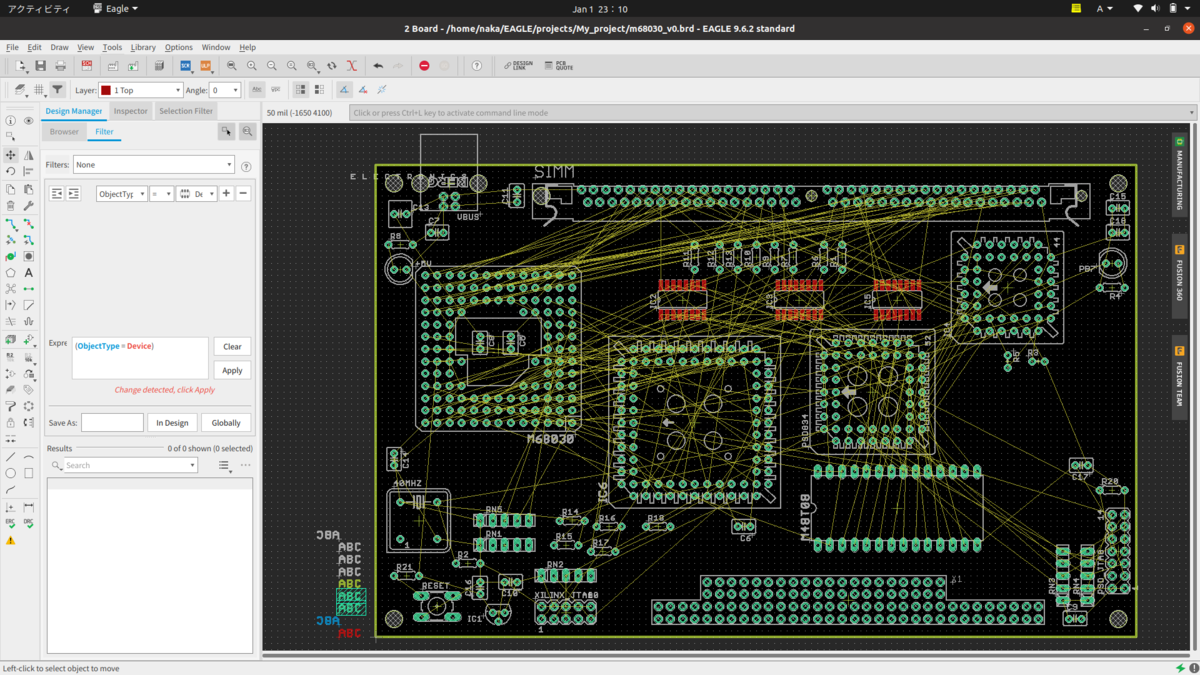Image resolution: width=1200 pixels, height=675 pixels.
Task: Click the Save icon in the toolbar
Action: pos(41,66)
